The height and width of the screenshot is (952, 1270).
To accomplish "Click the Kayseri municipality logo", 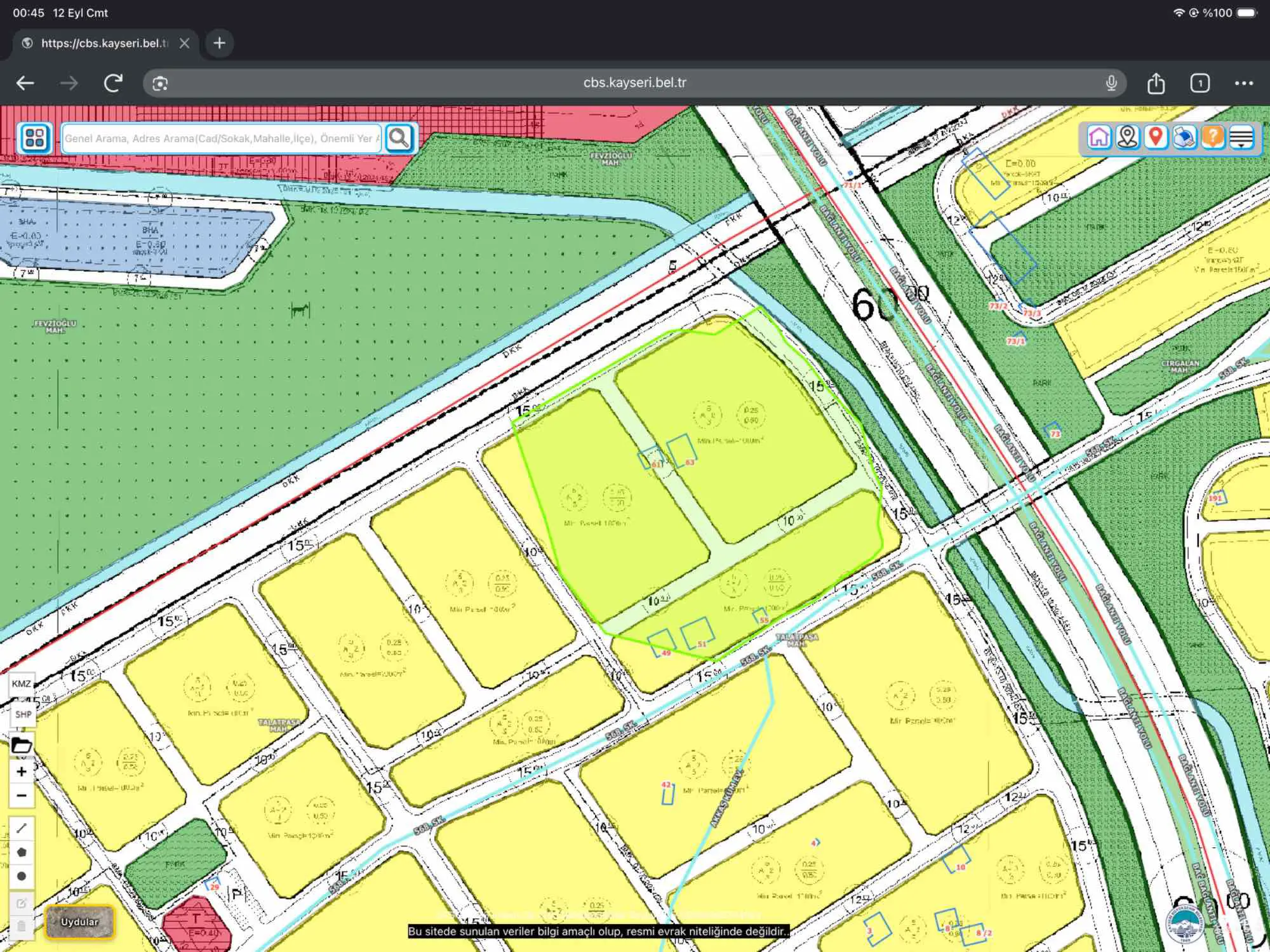I will pyautogui.click(x=1185, y=923).
